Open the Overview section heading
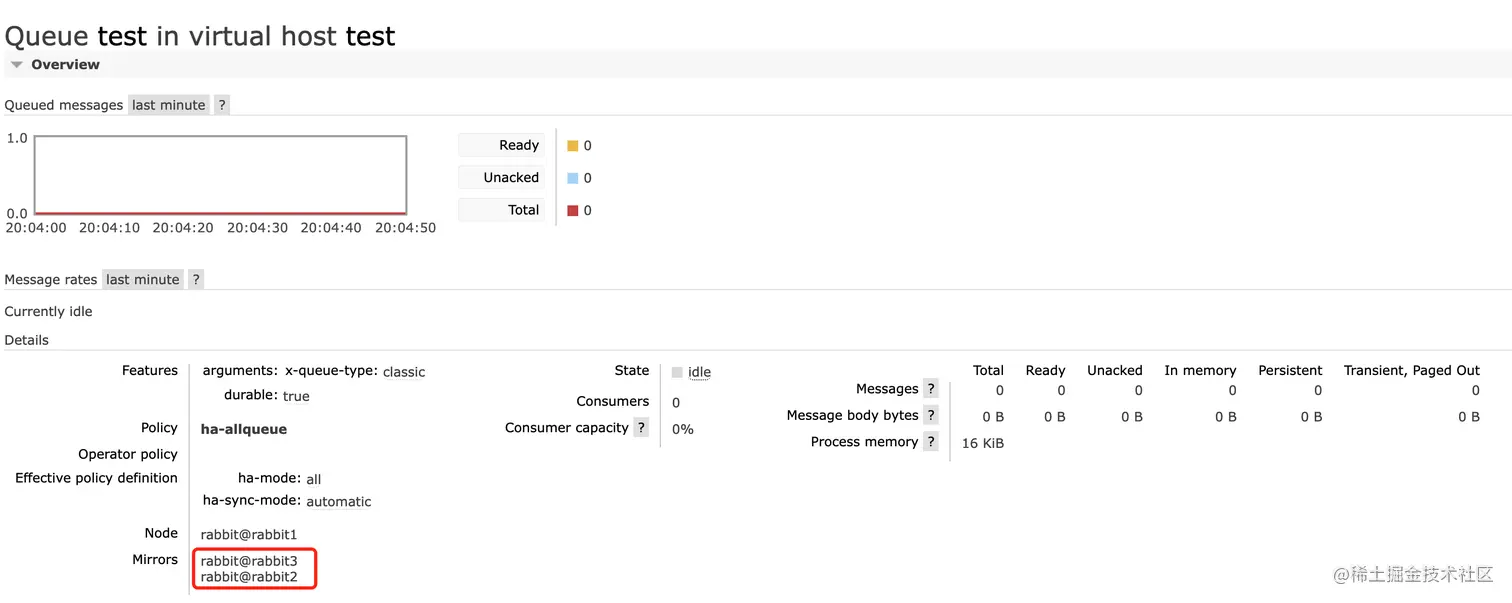This screenshot has height=603, width=1512. coord(65,65)
